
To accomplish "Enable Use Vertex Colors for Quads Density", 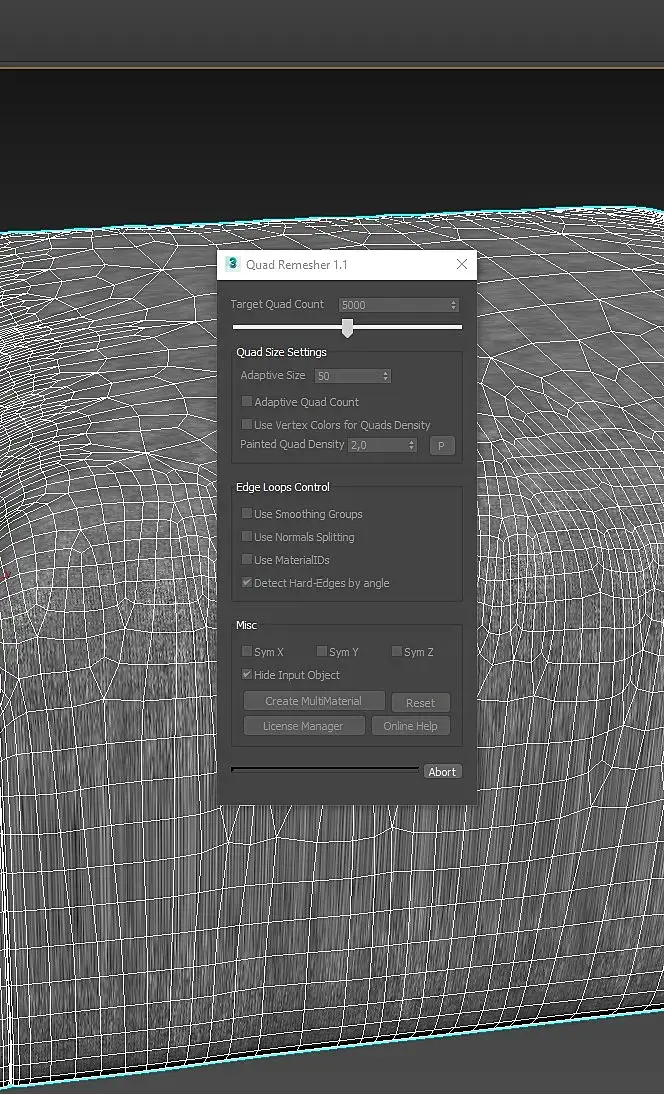I will (x=247, y=424).
